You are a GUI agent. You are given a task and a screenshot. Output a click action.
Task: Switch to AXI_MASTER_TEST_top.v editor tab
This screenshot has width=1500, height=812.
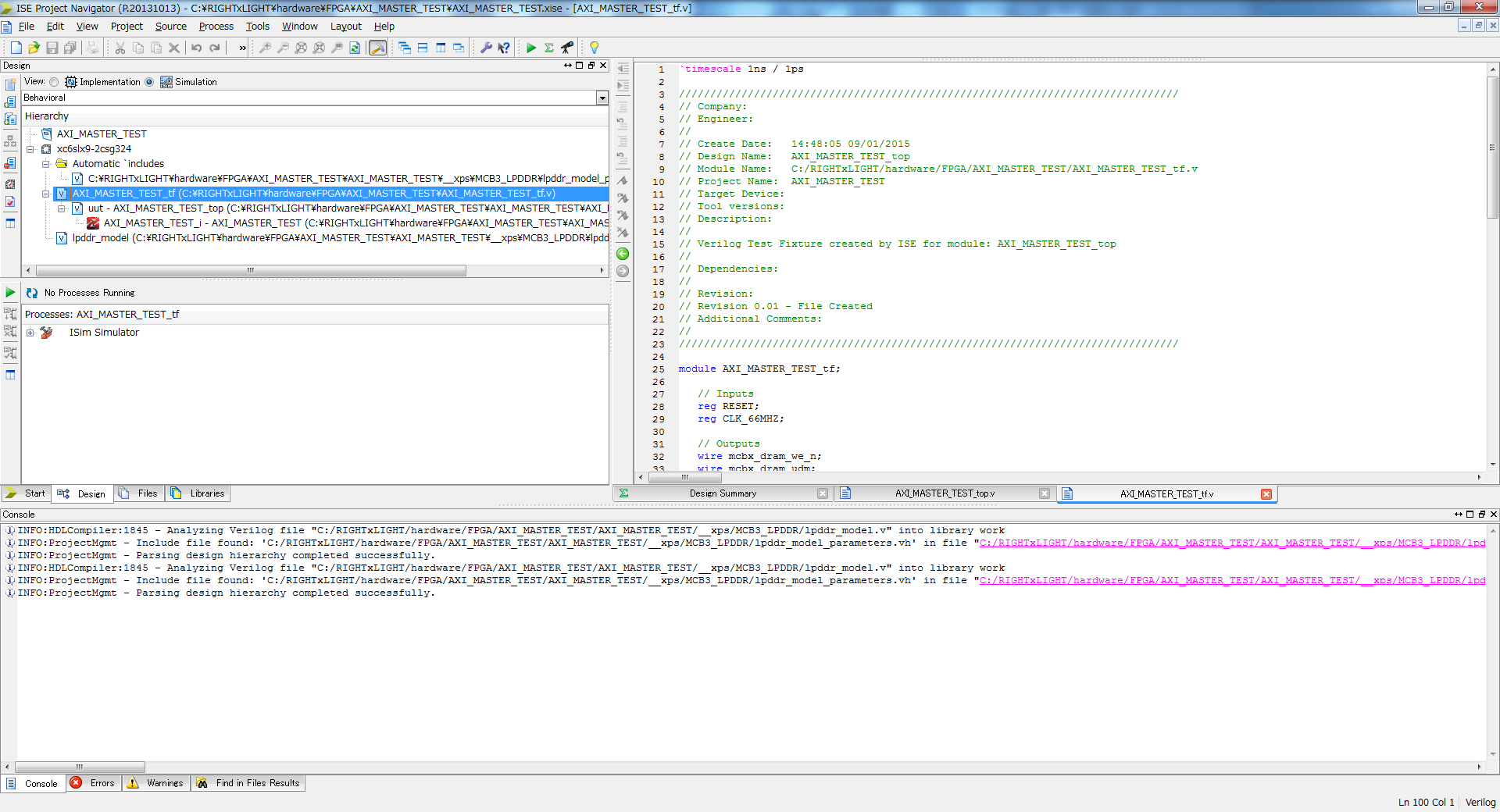tap(945, 493)
